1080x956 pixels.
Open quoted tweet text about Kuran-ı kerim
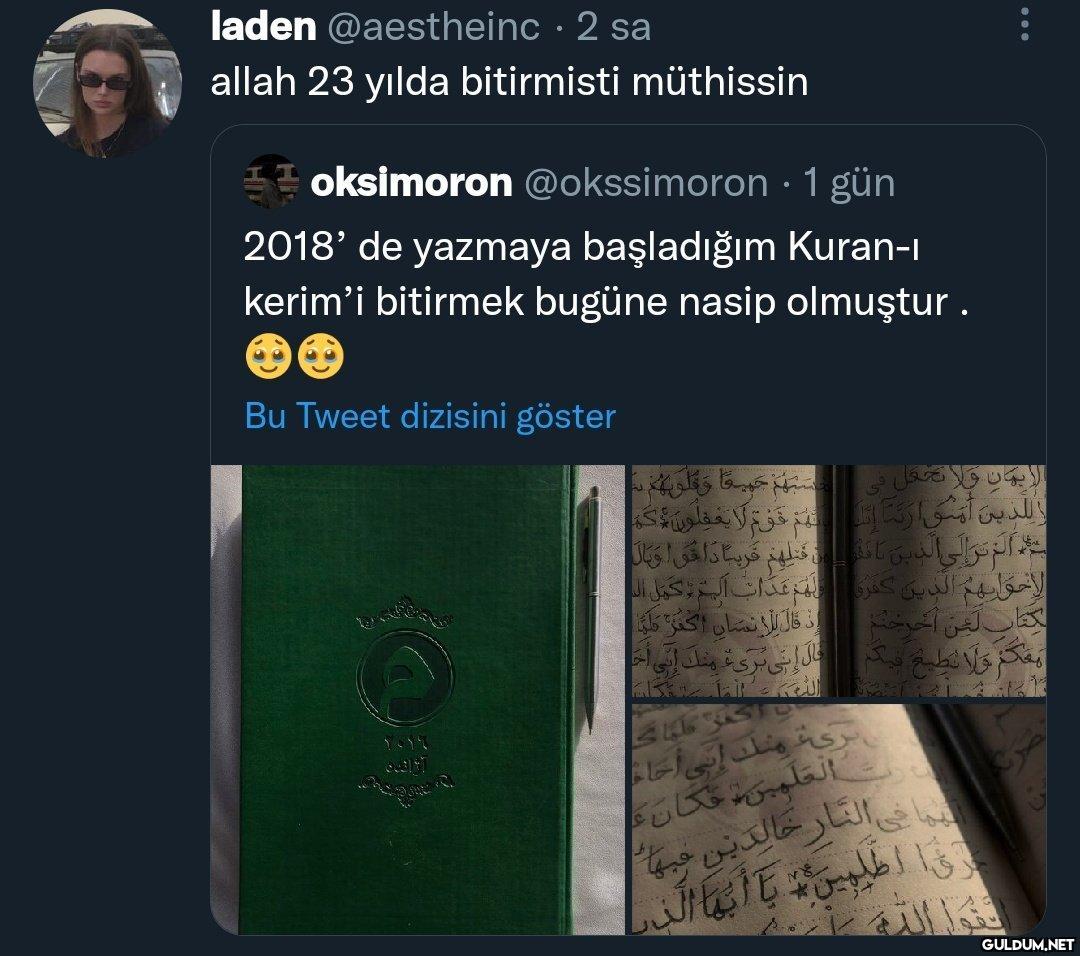(x=606, y=274)
